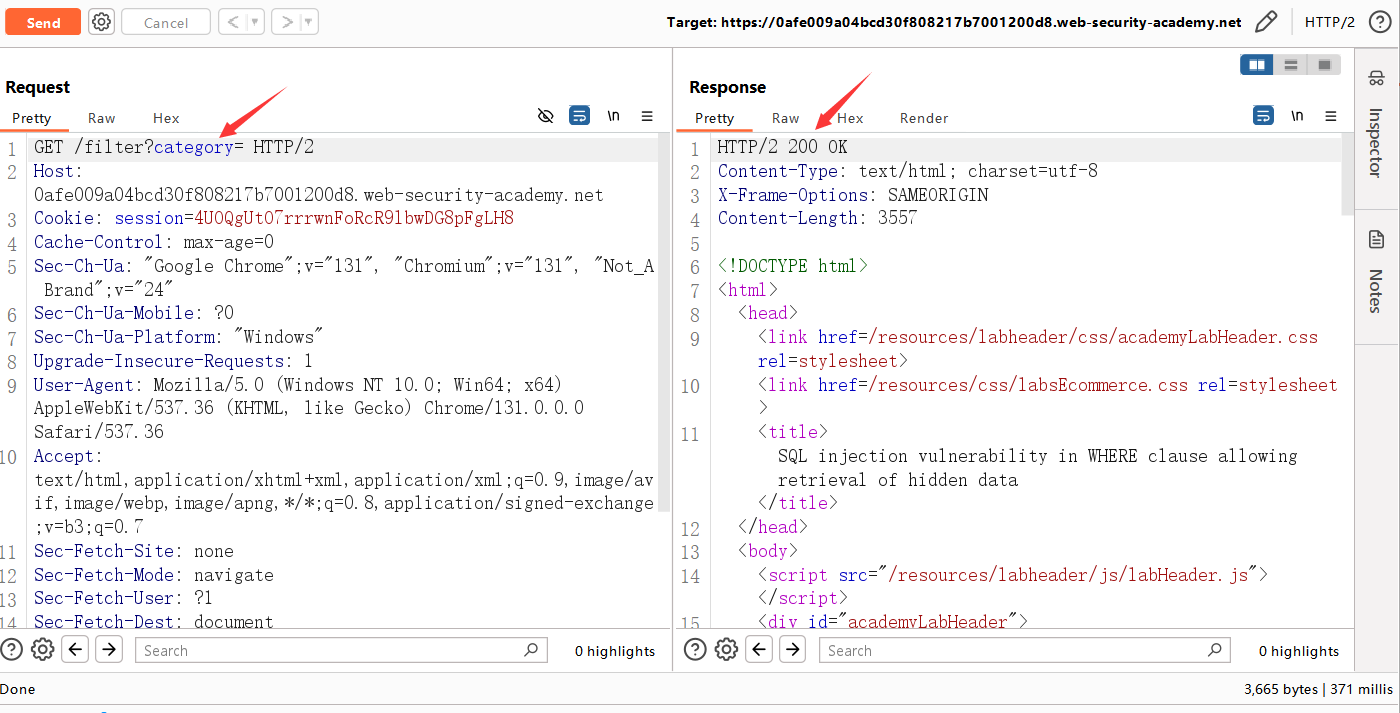The image size is (1400, 713).
Task: Switch Request view to Hex tab
Action: pos(166,118)
